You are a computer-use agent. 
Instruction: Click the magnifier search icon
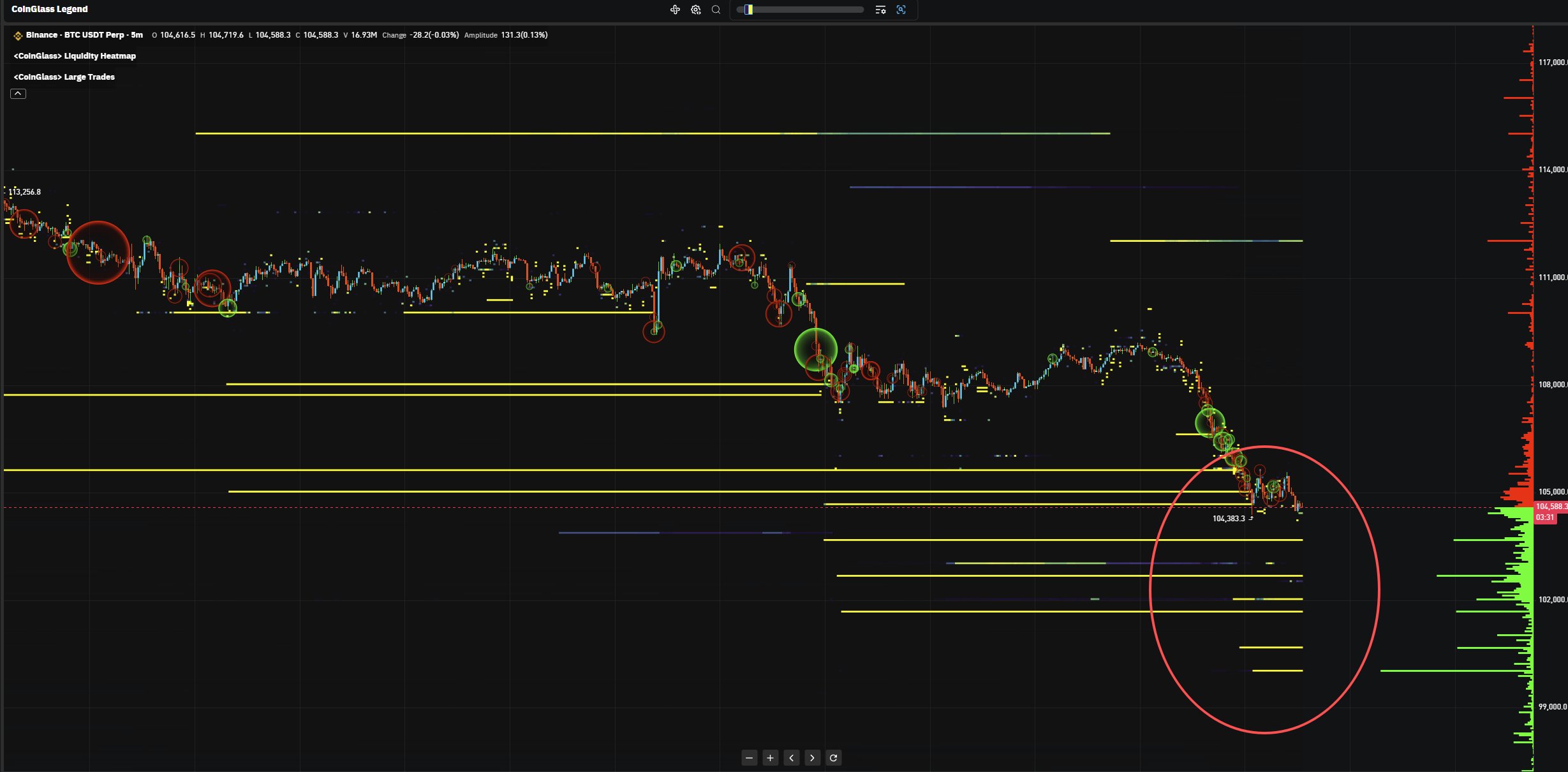point(716,10)
